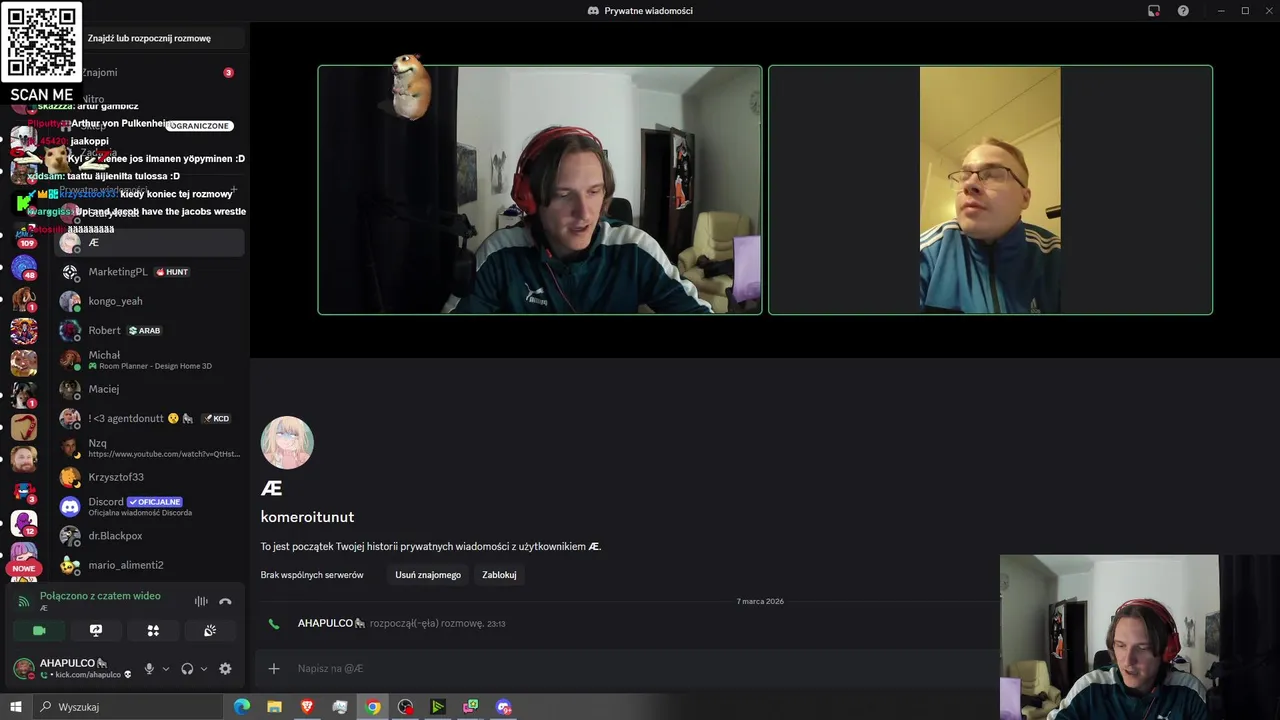Open the Discord inbox icon
Viewport: 1280px width, 720px height.
tap(1154, 11)
